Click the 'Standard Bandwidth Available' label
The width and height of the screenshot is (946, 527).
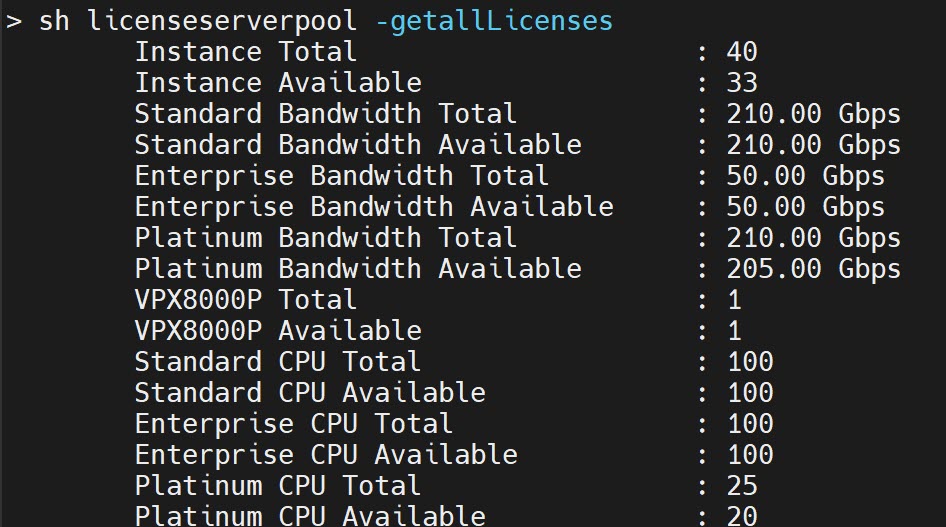(358, 145)
